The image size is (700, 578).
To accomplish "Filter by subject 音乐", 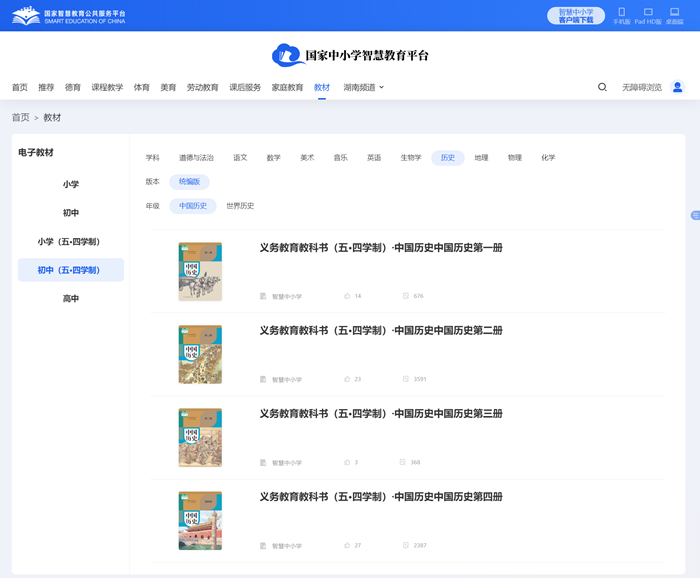I will [341, 158].
